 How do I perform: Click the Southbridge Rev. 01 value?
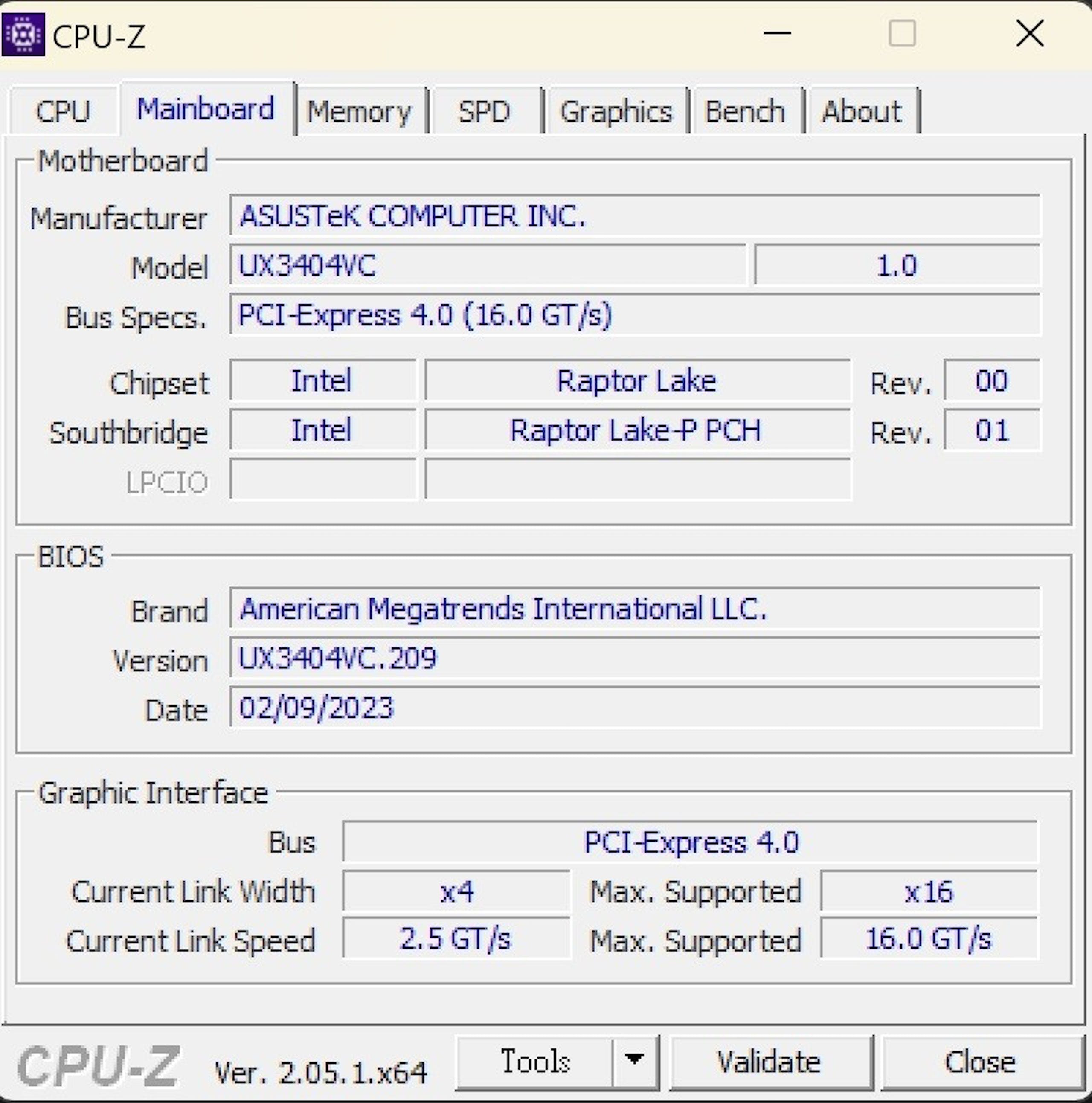click(x=992, y=430)
